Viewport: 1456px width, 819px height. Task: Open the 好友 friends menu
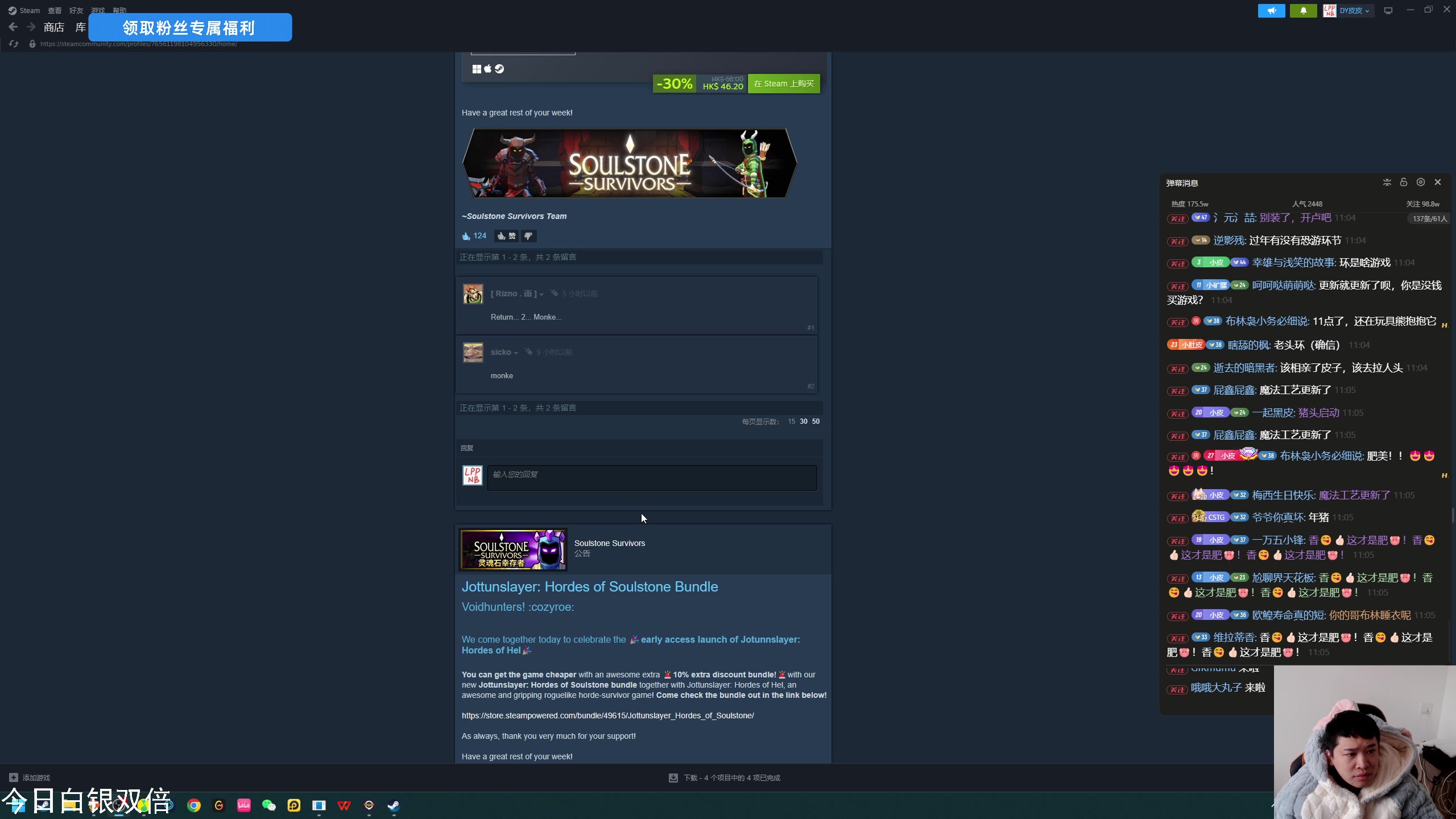click(x=76, y=11)
